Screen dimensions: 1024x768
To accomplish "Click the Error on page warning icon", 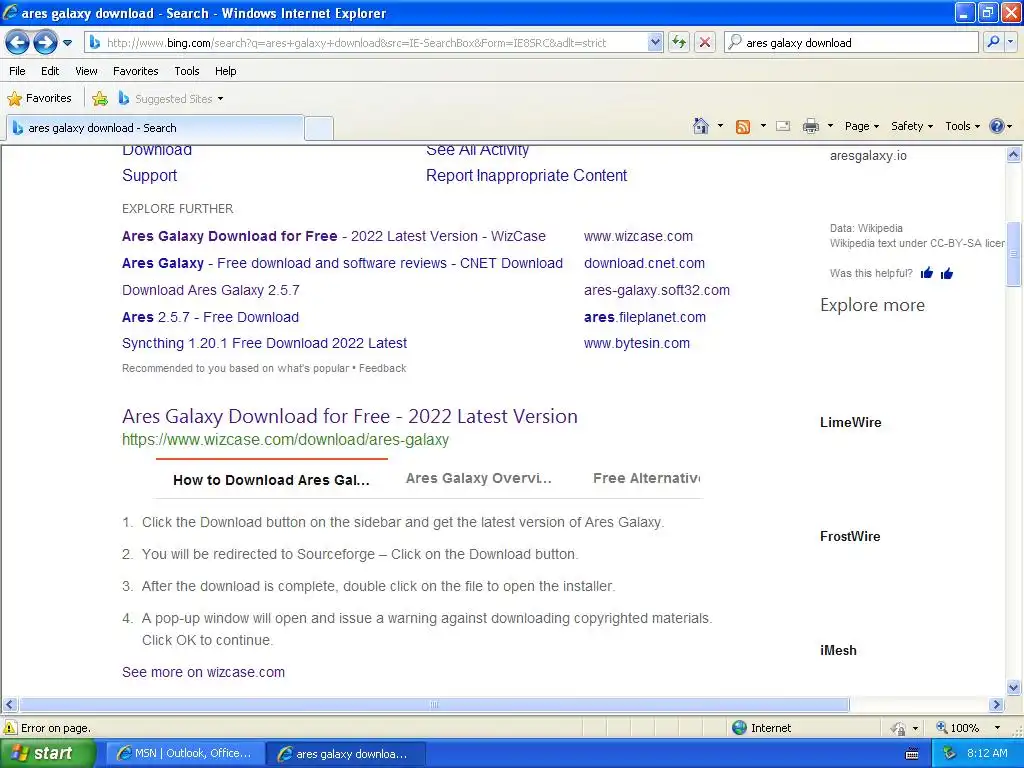I will (x=10, y=728).
